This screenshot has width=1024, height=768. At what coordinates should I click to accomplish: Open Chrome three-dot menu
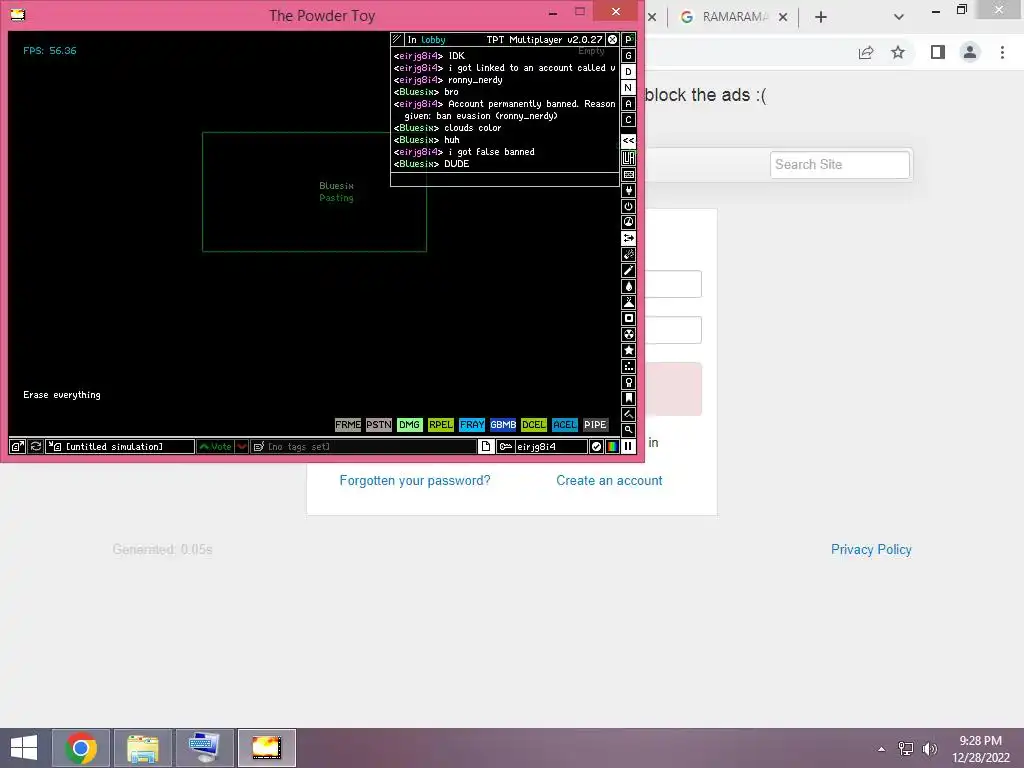1002,52
